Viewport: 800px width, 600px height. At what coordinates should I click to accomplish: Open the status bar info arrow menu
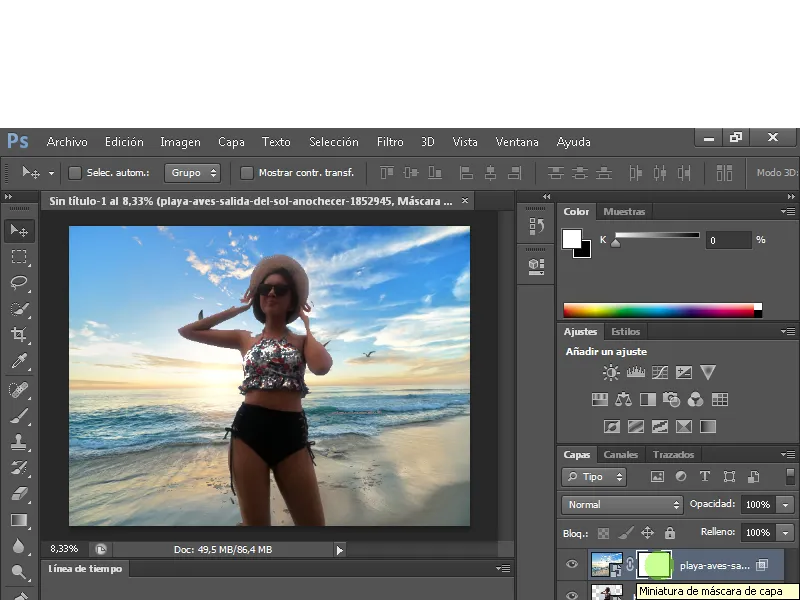(339, 550)
